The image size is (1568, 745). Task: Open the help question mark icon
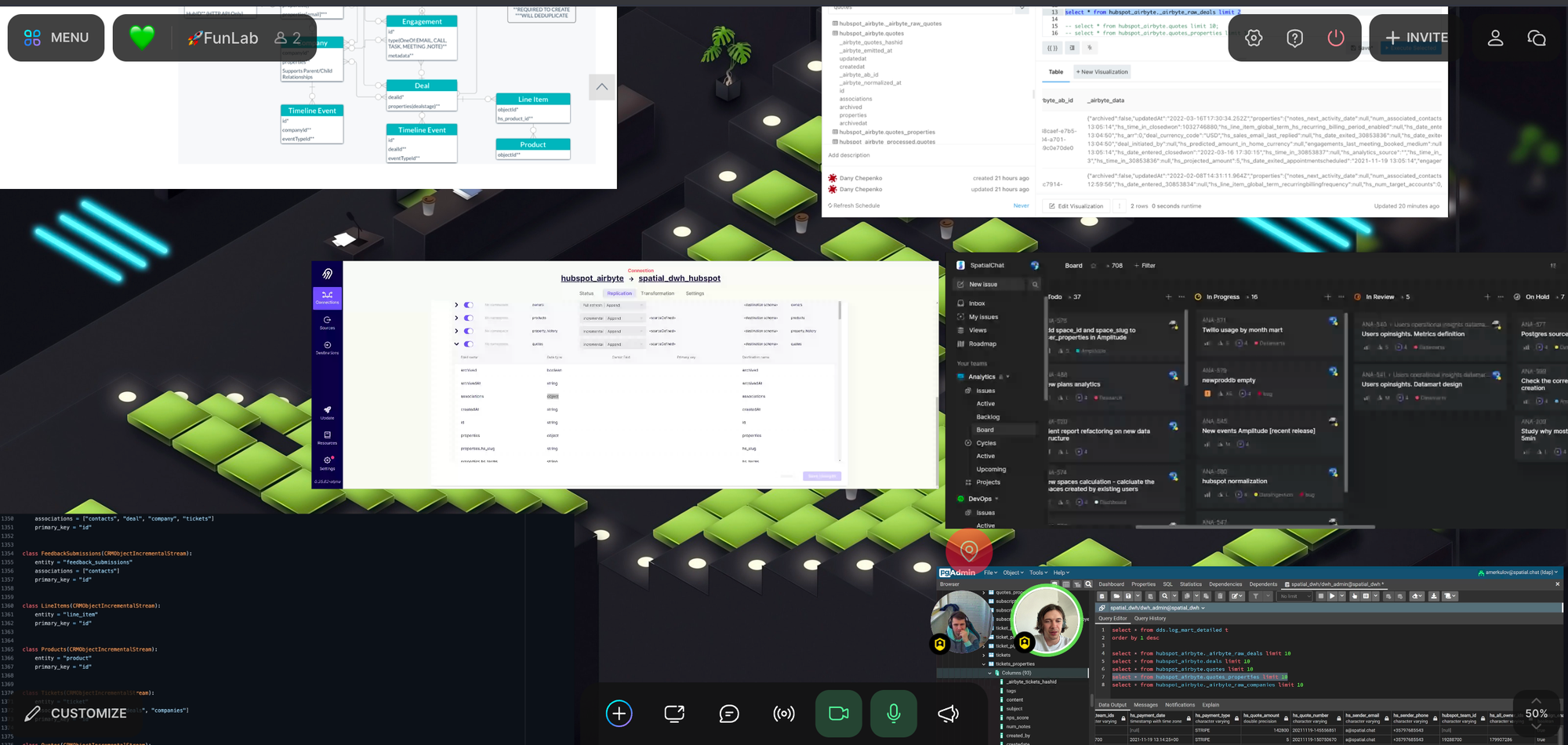tap(1294, 38)
